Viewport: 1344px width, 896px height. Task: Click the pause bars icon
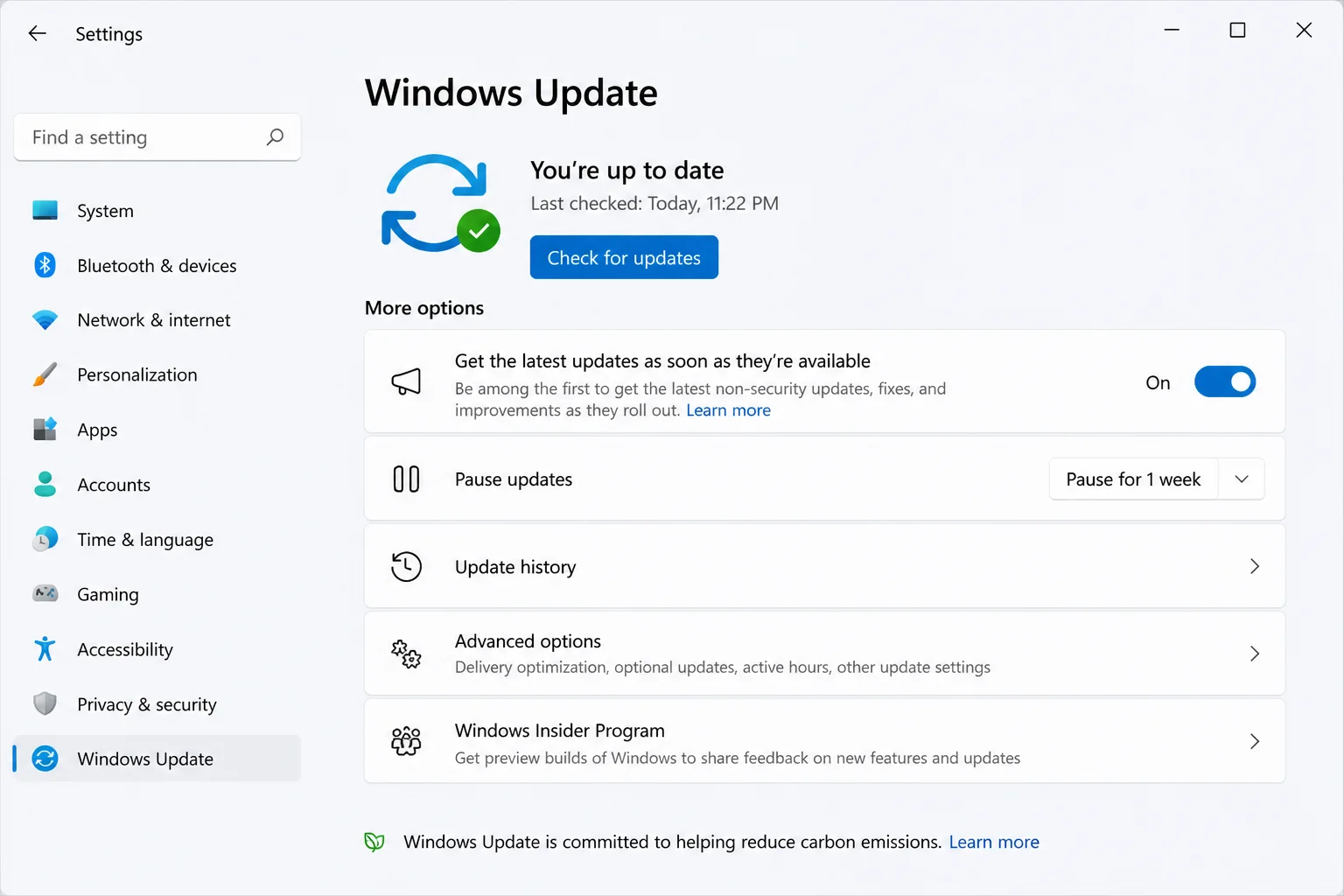pos(406,479)
